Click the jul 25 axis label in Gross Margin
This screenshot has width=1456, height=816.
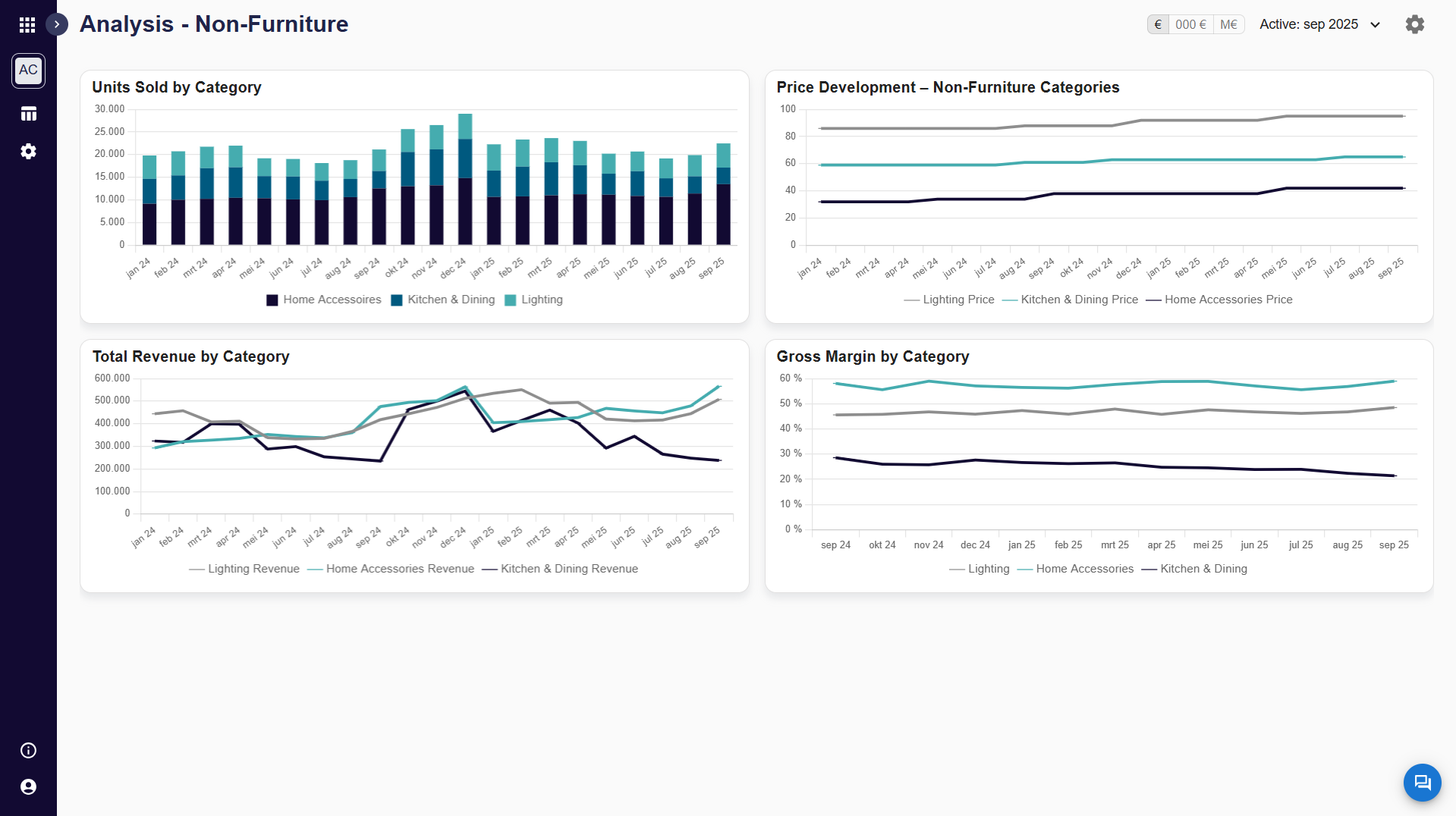pos(1300,545)
